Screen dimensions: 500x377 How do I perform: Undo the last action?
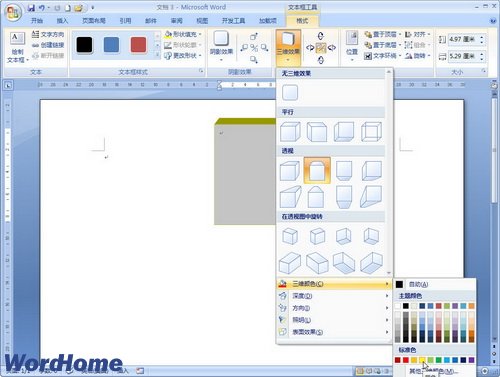42,8
